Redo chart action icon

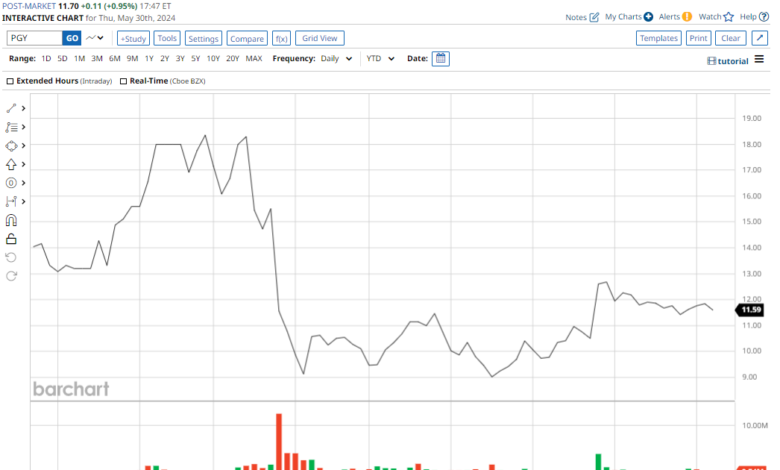coord(11,276)
